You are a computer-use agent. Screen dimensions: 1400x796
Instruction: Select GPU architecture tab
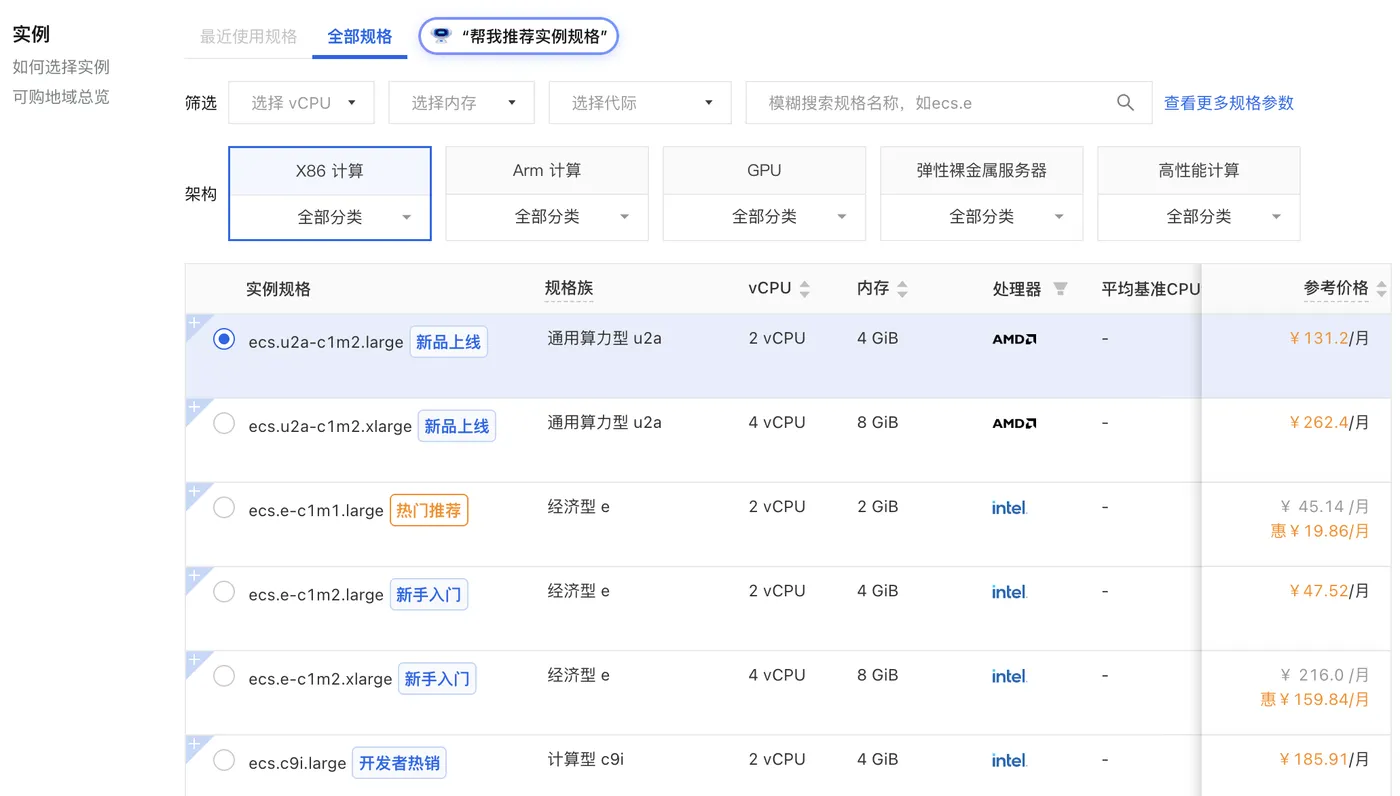[x=764, y=171]
